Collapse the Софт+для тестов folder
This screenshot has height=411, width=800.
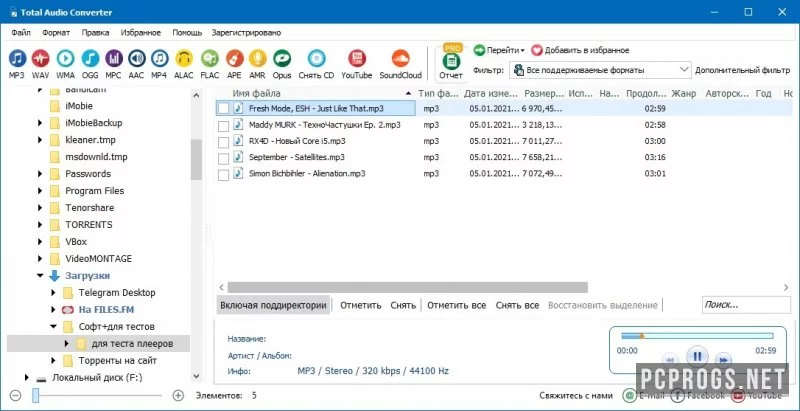pyautogui.click(x=54, y=327)
